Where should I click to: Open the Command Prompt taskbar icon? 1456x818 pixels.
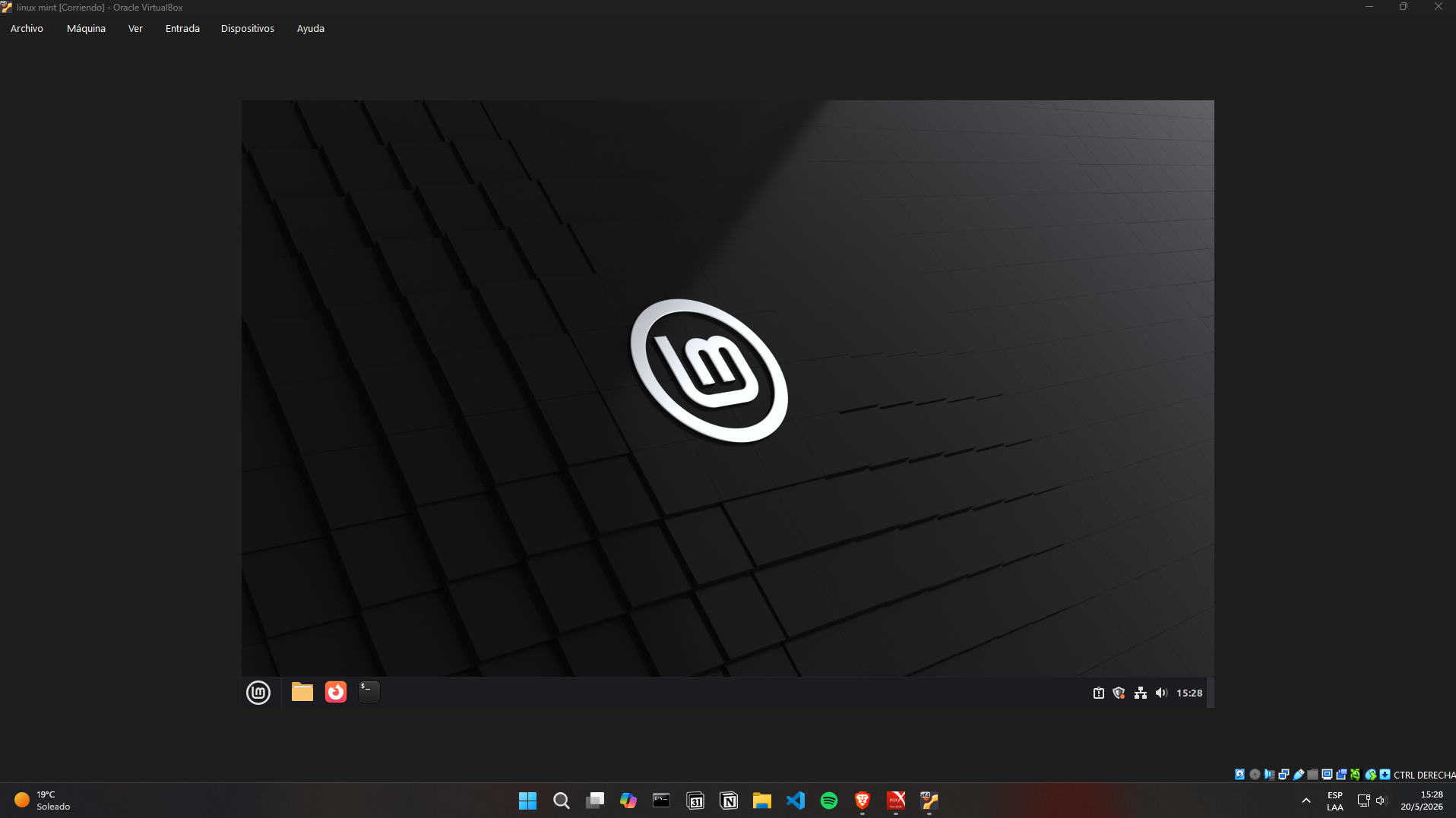[662, 801]
